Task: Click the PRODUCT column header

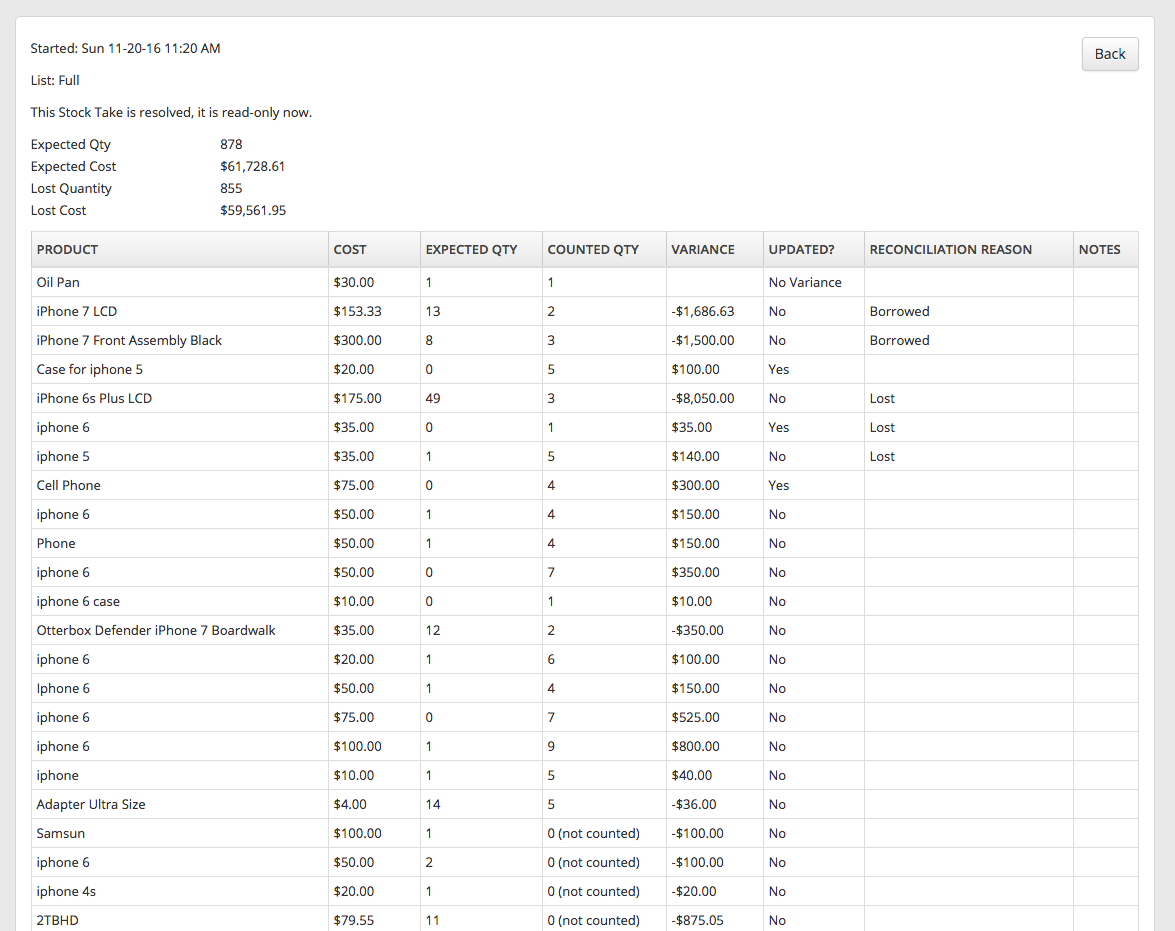Action: coord(67,249)
